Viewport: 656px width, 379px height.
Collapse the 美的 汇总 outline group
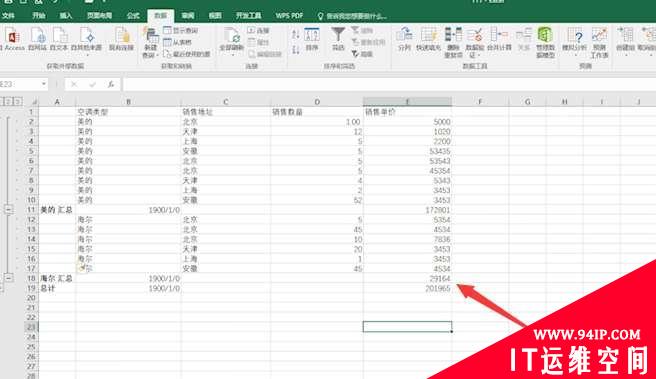8,209
